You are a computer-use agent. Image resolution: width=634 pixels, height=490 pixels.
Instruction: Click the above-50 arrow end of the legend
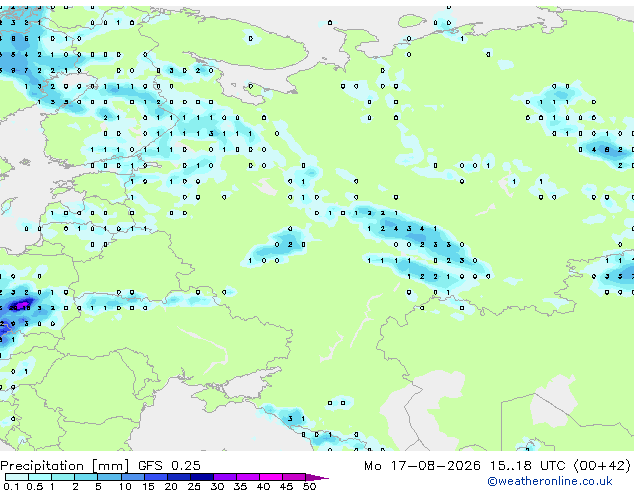click(x=317, y=477)
